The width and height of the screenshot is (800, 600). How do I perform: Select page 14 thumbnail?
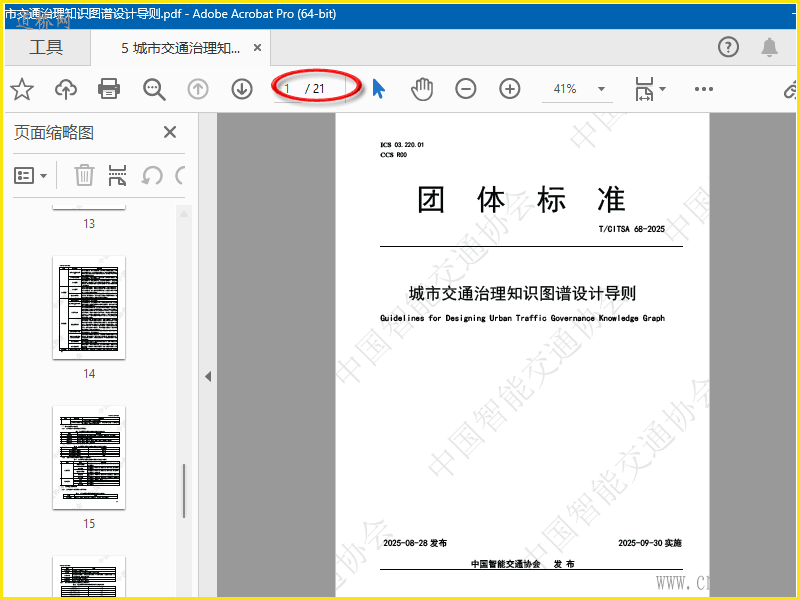coord(89,308)
